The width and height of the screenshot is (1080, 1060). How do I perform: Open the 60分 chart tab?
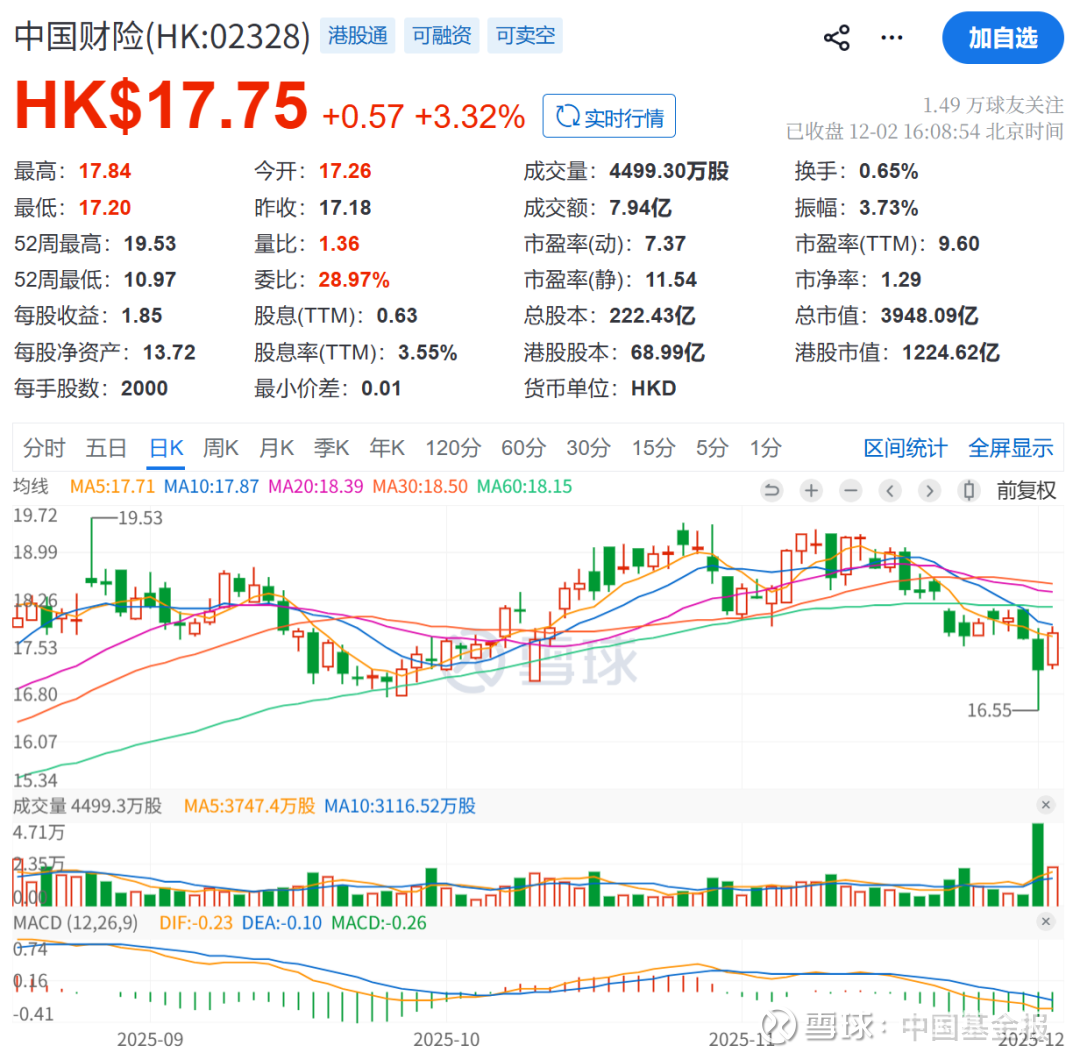pos(523,448)
